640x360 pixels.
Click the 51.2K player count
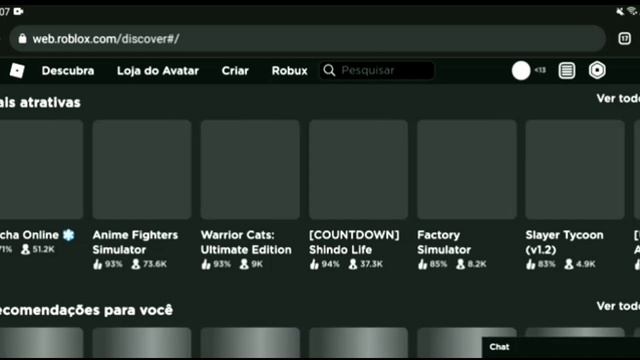pyautogui.click(x=43, y=249)
